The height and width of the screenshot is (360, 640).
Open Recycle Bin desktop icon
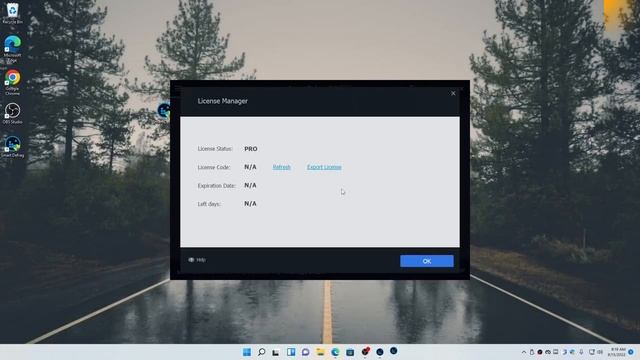[12, 13]
